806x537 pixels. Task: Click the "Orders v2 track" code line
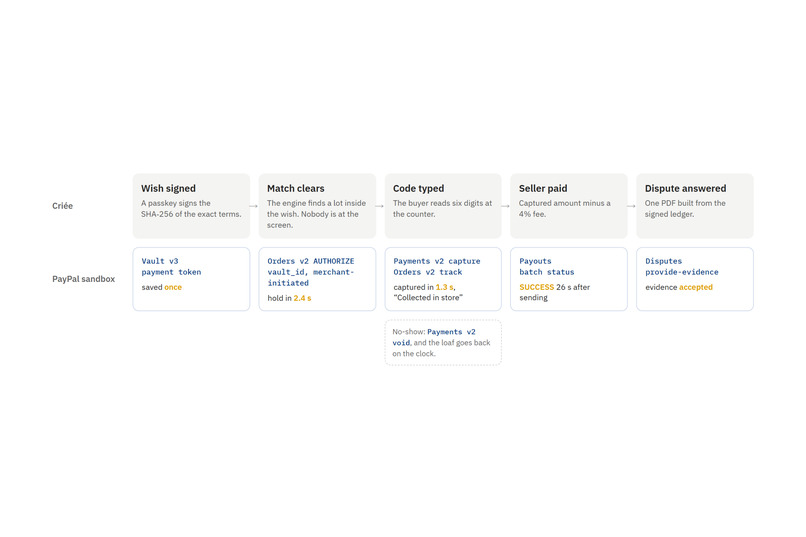point(428,272)
